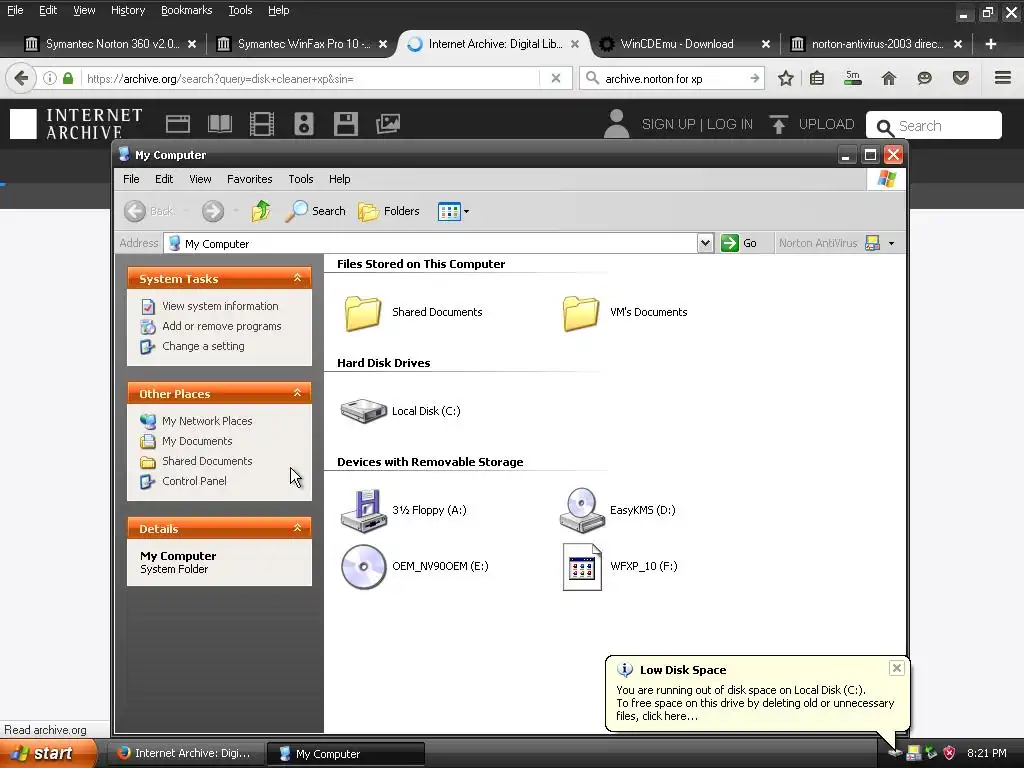The height and width of the screenshot is (768, 1024).
Task: Open the WFXP_10 (F:) drive
Action: pos(582,566)
